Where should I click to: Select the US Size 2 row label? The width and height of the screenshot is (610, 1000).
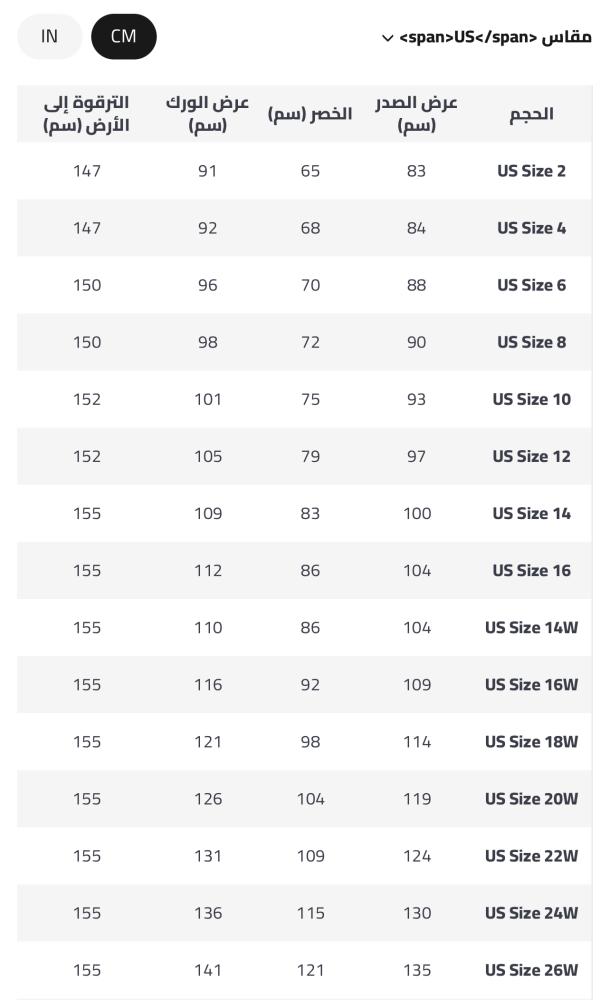(x=531, y=171)
